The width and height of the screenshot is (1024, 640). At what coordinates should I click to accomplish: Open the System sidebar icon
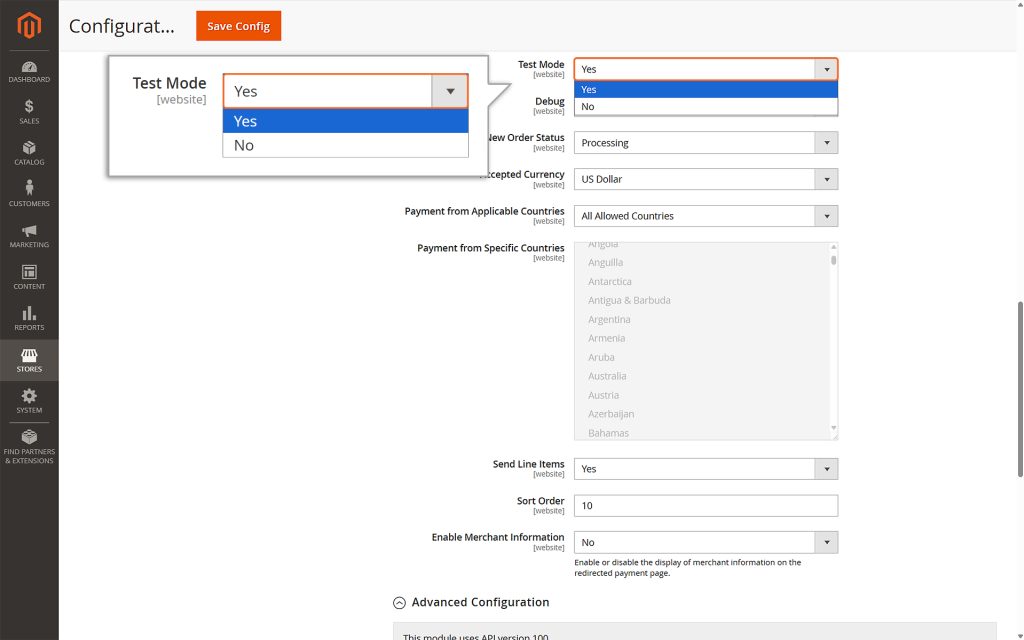[x=29, y=399]
